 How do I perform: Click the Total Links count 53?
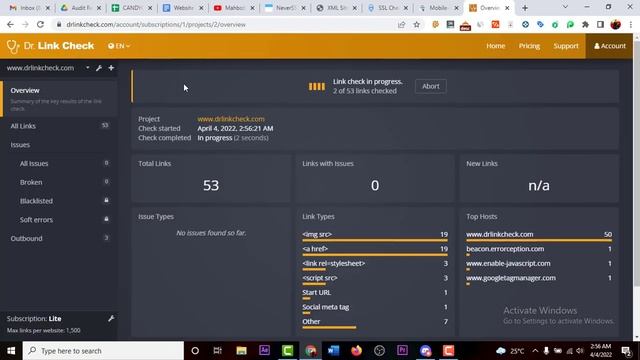click(x=211, y=185)
